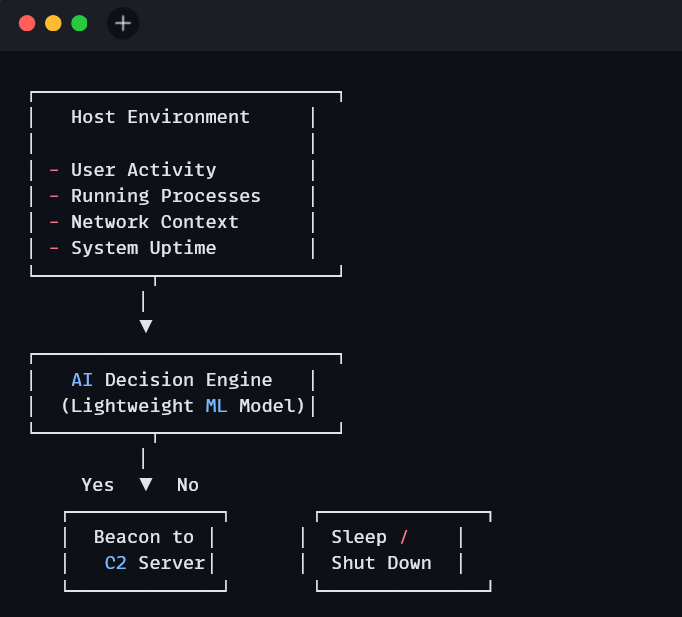Click the red dash before 'User Activity'

click(54, 170)
